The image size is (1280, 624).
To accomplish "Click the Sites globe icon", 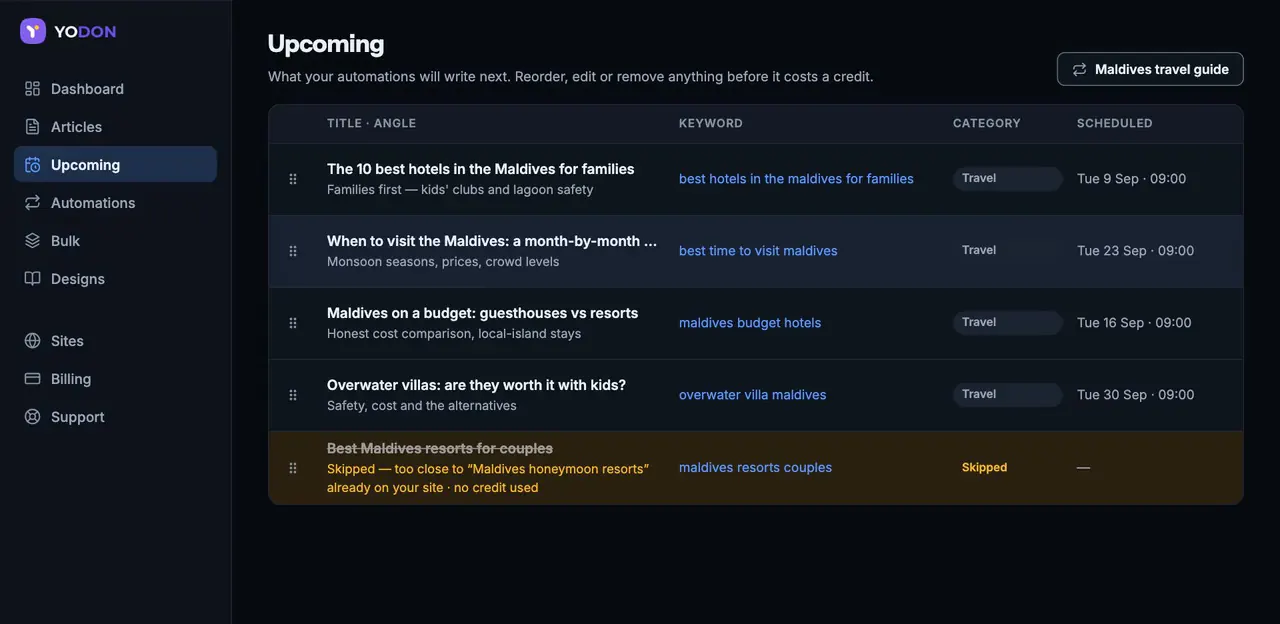I will point(33,341).
